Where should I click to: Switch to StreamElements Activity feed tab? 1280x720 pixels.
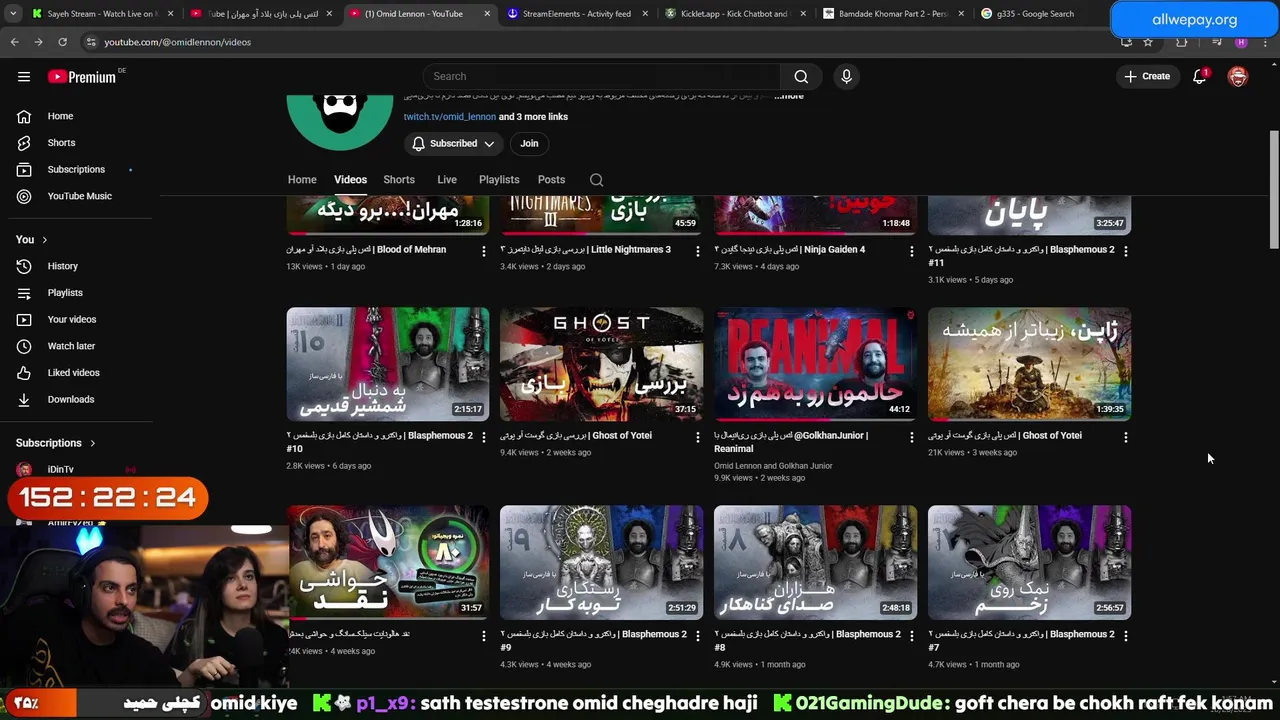pos(577,14)
